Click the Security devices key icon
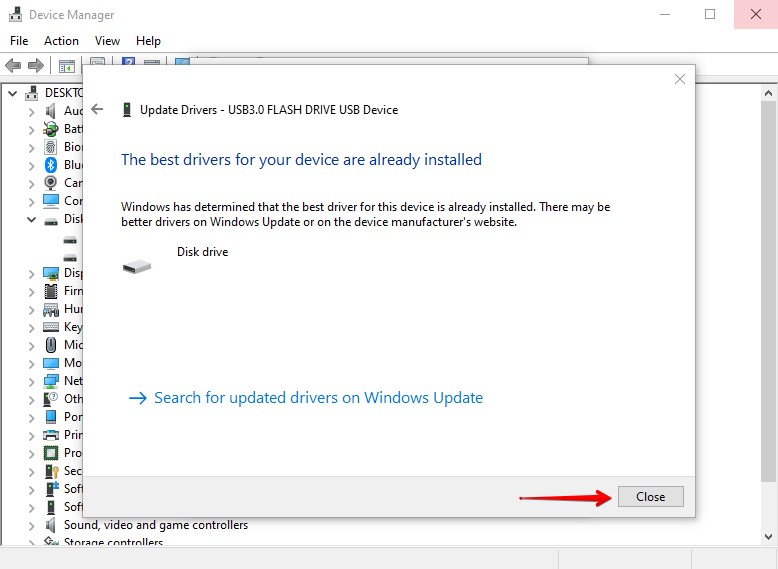 [x=51, y=471]
